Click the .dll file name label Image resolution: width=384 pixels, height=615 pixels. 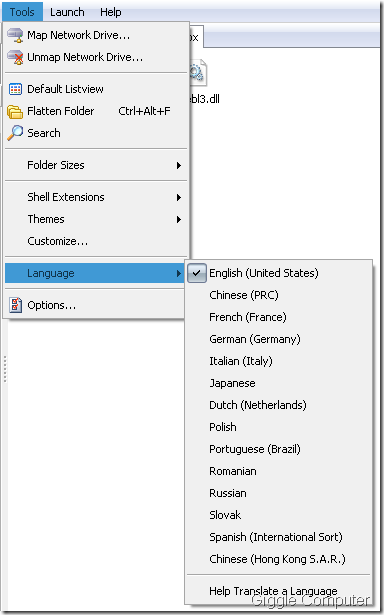[x=204, y=99]
